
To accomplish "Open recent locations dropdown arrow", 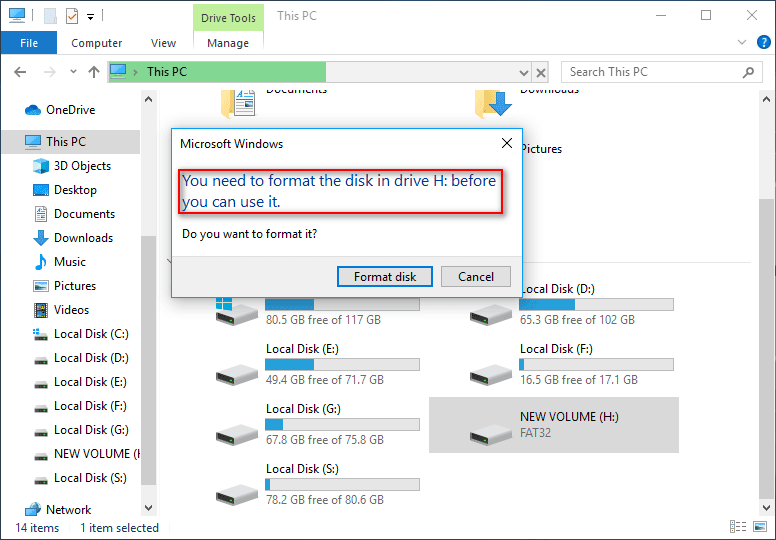I will (x=73, y=72).
